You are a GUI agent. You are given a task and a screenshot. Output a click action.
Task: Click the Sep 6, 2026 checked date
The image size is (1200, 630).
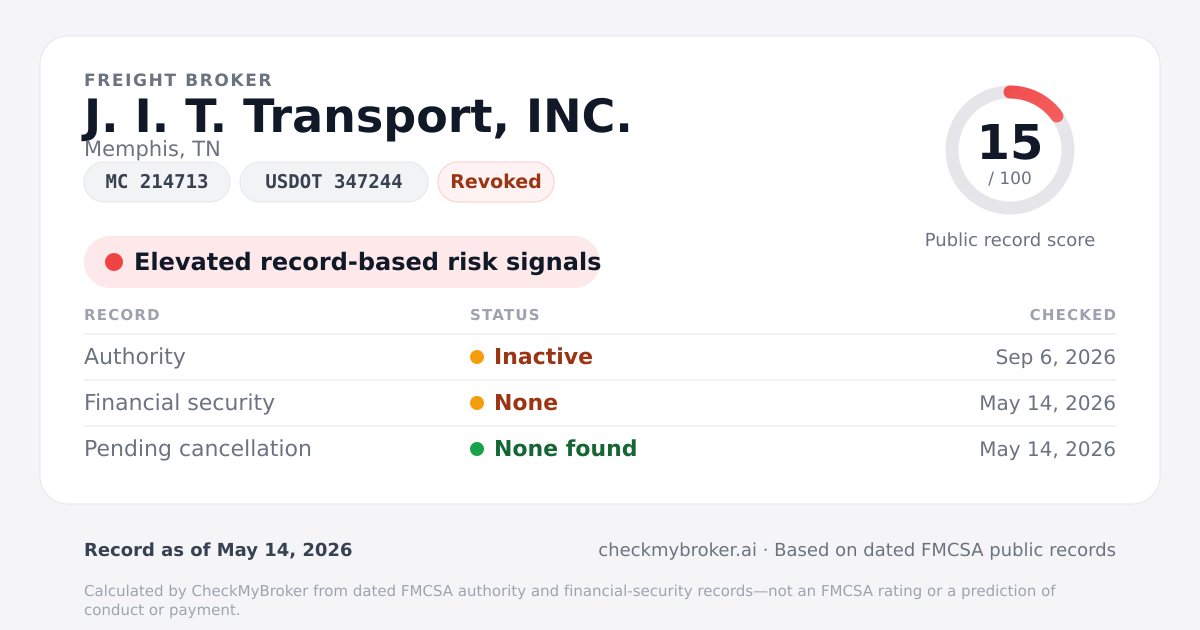(1056, 357)
